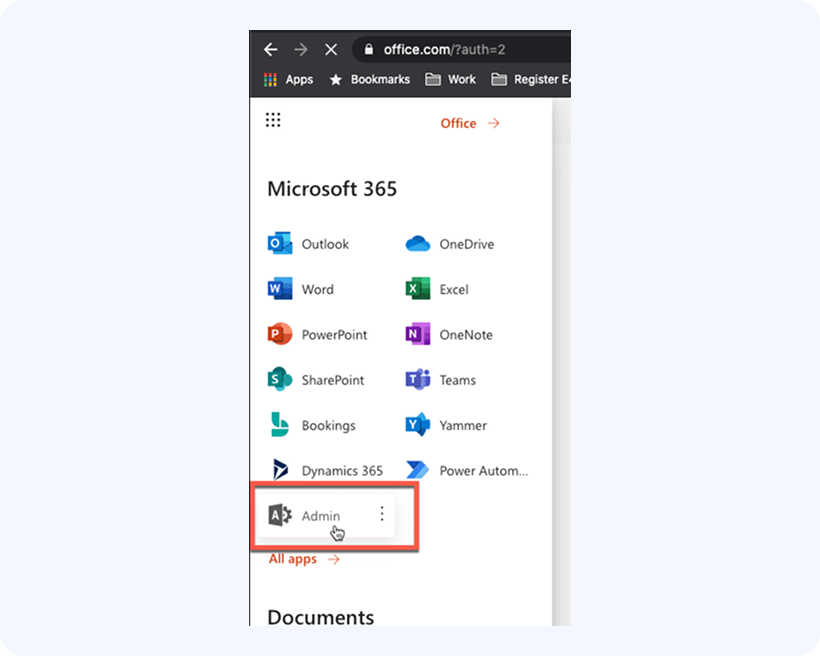Image resolution: width=820 pixels, height=656 pixels.
Task: Open the Bookings app icon
Action: (x=280, y=425)
